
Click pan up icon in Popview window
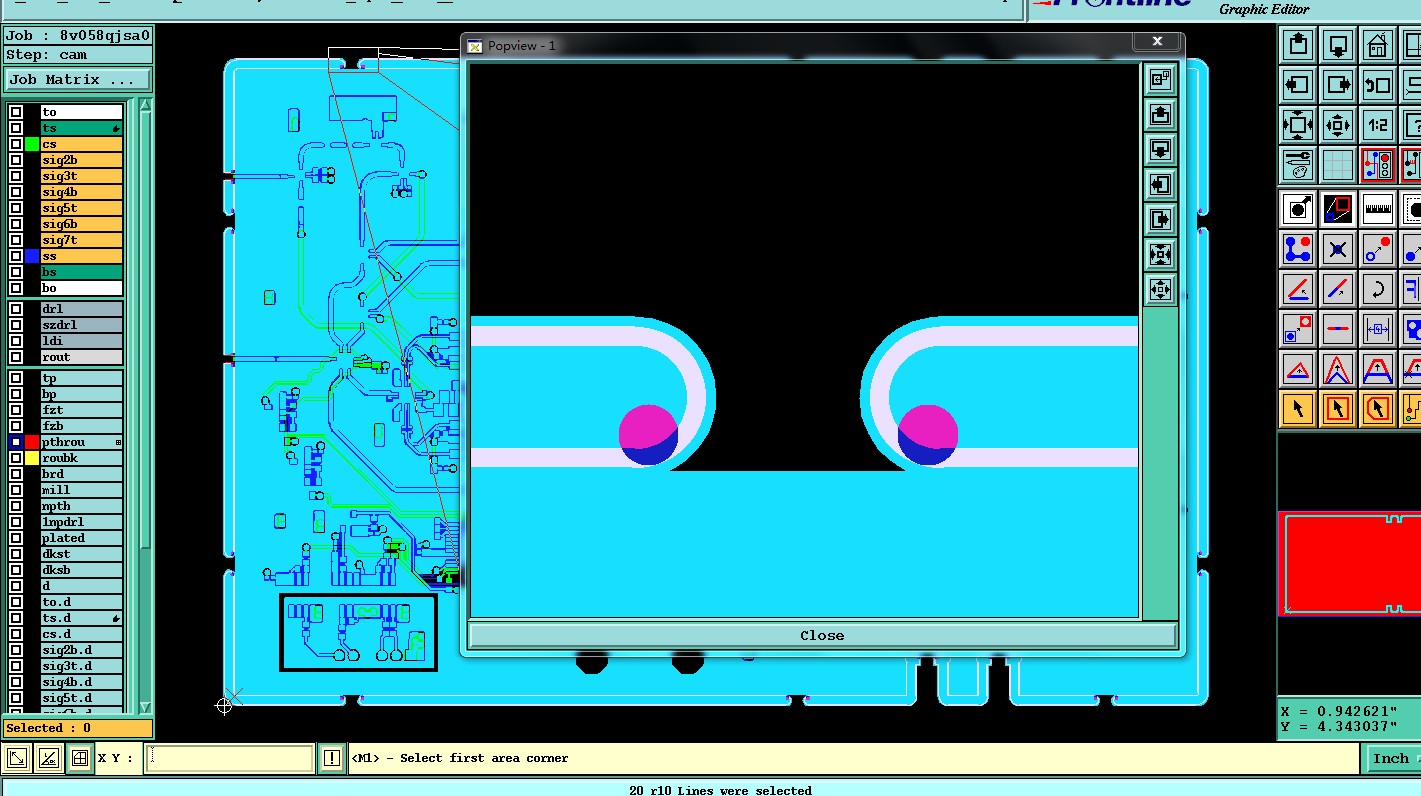pos(1160,115)
